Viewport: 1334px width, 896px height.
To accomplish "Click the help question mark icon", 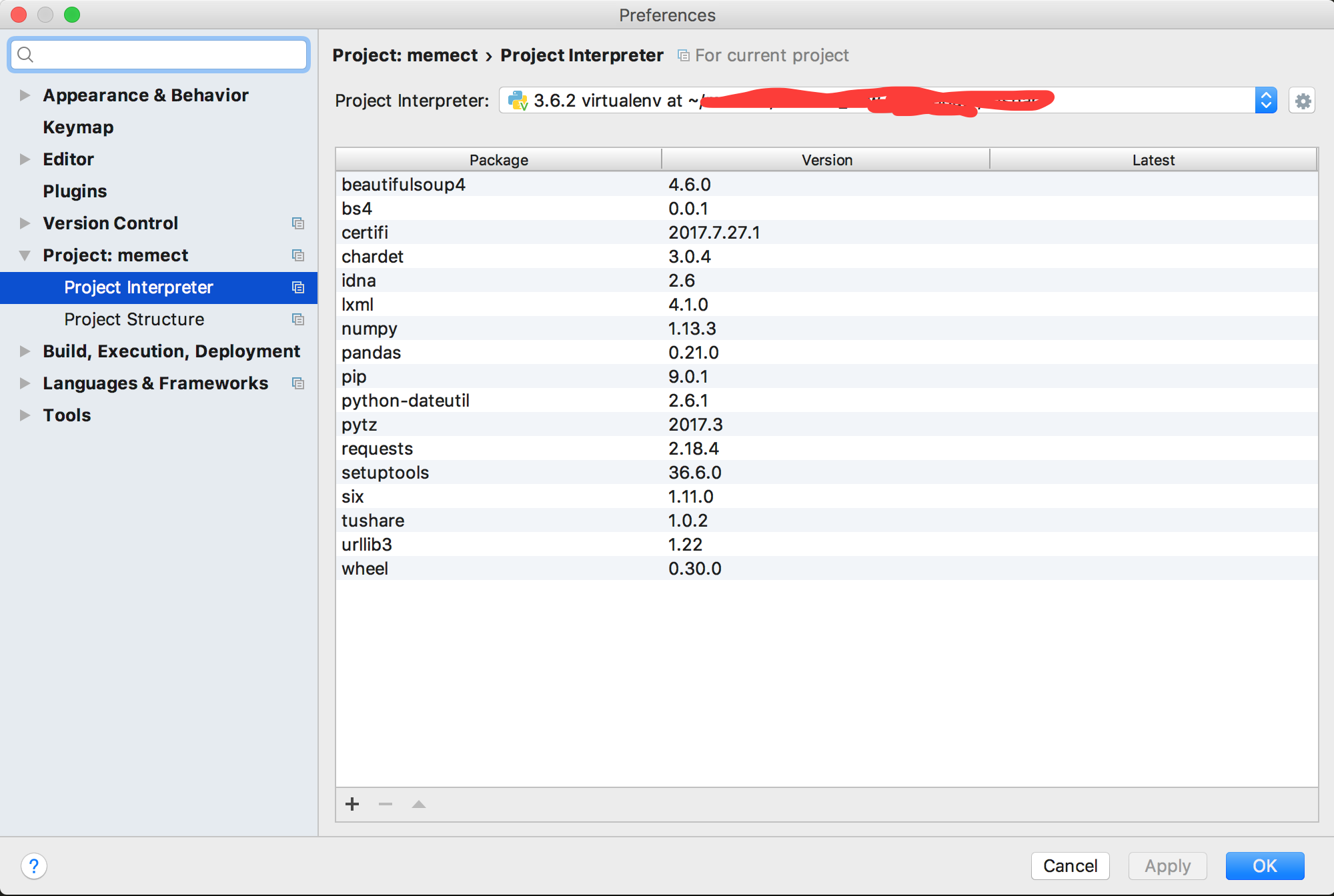I will (x=34, y=866).
